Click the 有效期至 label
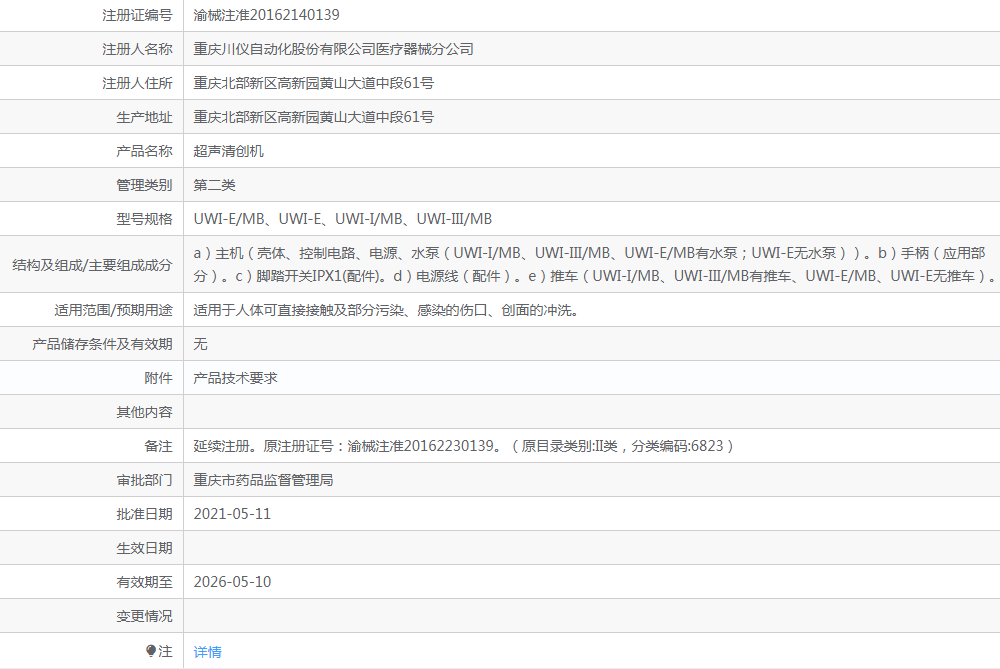This screenshot has width=1000, height=669. 144,582
